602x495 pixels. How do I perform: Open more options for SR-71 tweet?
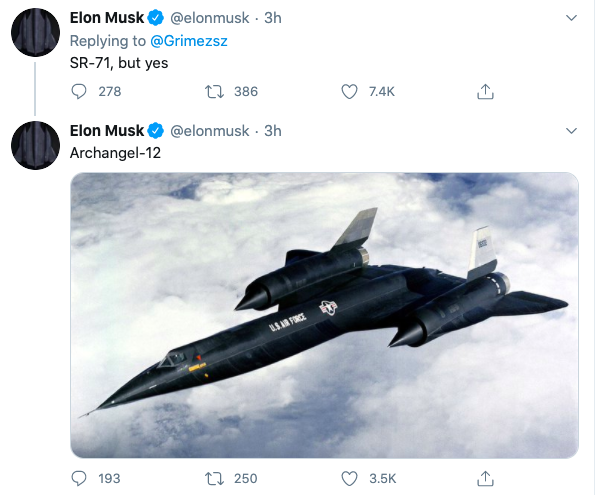tap(571, 18)
